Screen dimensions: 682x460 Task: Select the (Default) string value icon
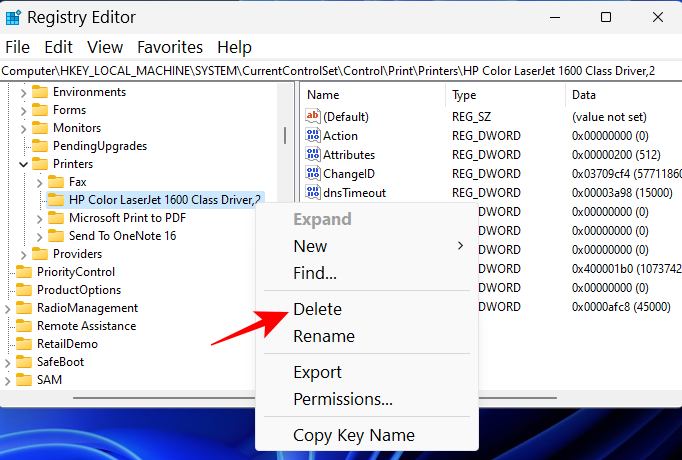point(312,117)
